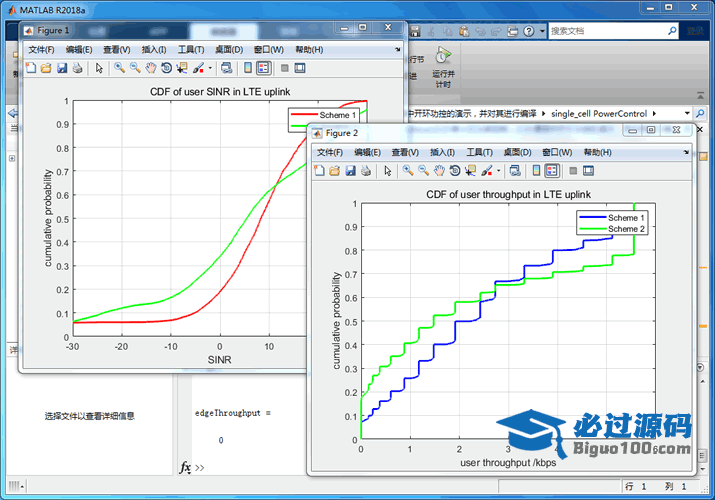Enable Pan hand tool in Figure 2

pos(439,171)
